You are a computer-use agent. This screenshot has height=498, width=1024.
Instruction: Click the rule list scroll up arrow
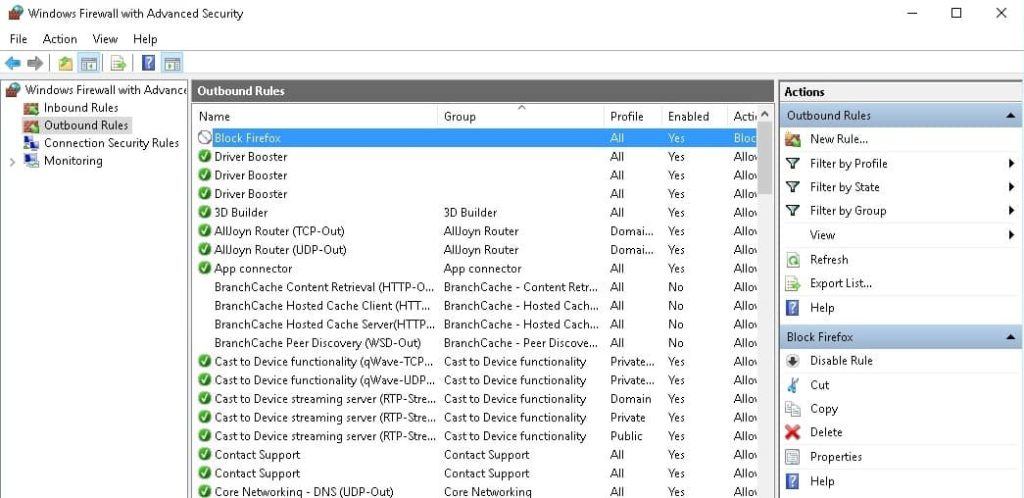point(765,116)
